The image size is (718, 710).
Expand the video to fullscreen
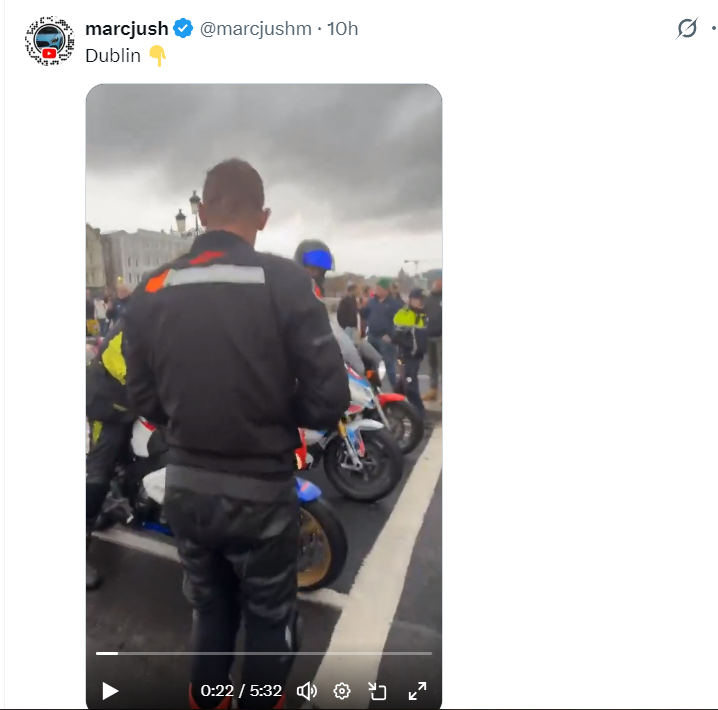click(417, 691)
